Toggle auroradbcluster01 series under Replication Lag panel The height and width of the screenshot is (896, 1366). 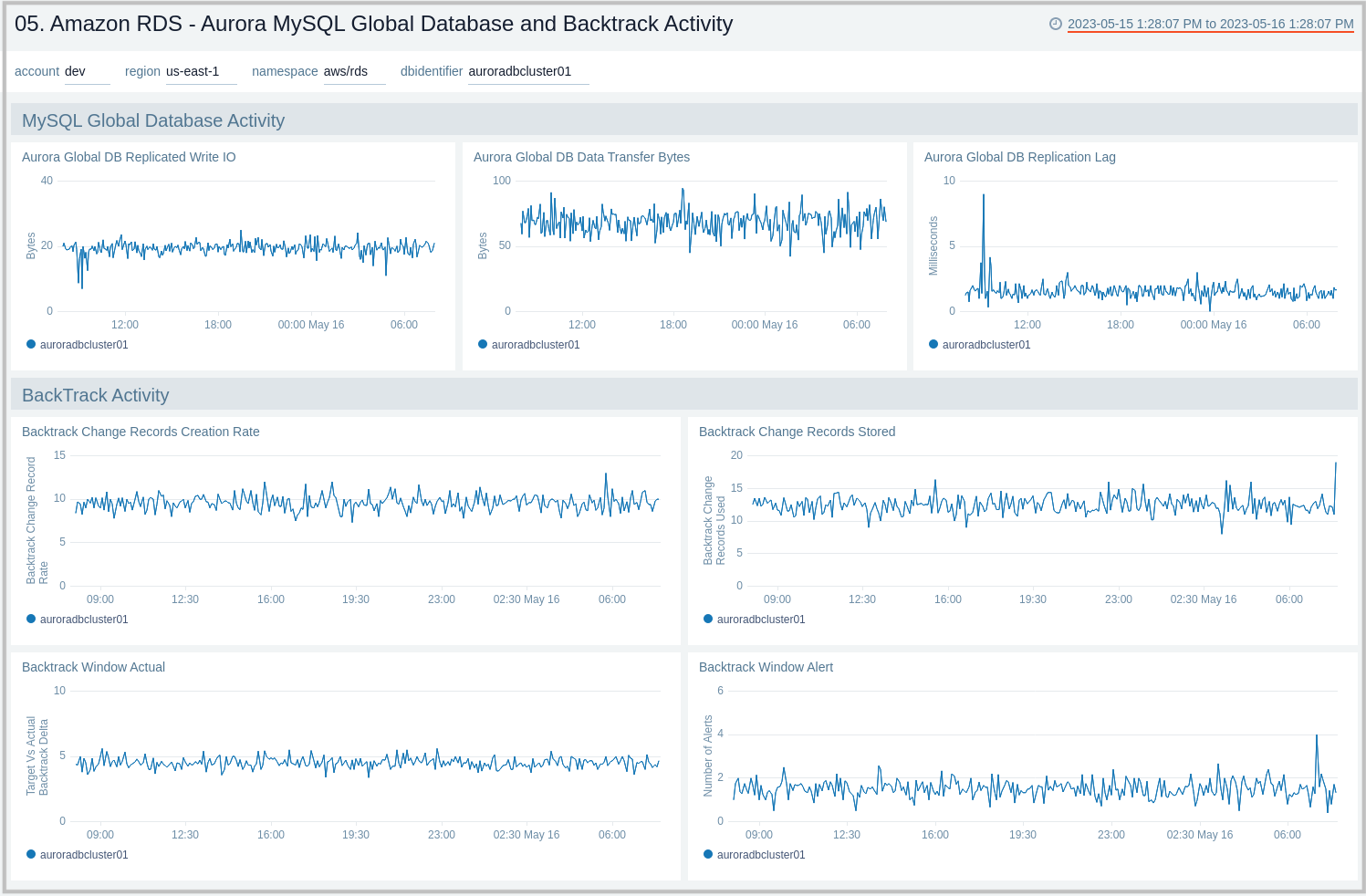point(986,344)
